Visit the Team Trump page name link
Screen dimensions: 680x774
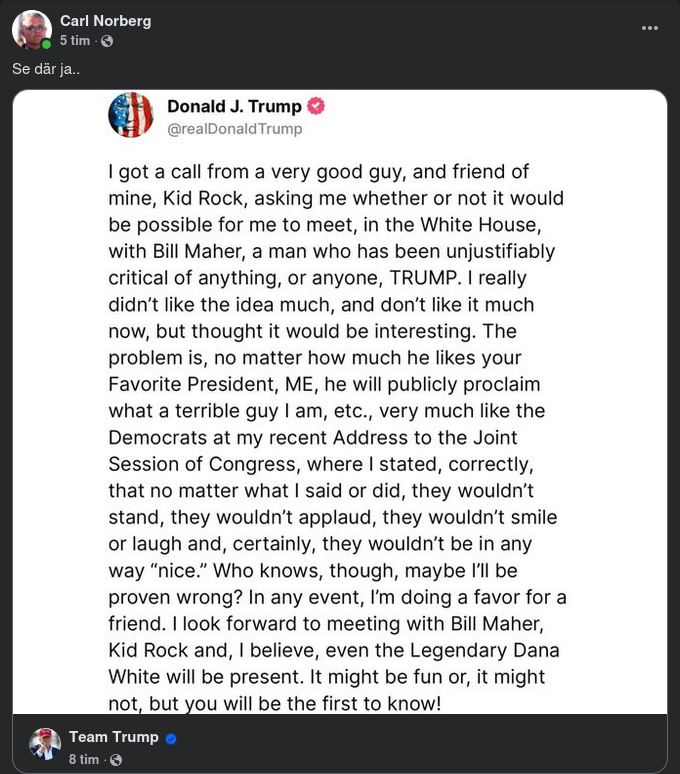click(113, 737)
